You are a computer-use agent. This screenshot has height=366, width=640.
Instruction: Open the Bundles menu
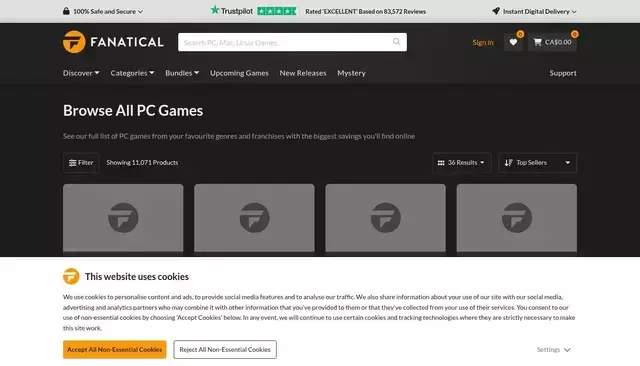click(182, 73)
